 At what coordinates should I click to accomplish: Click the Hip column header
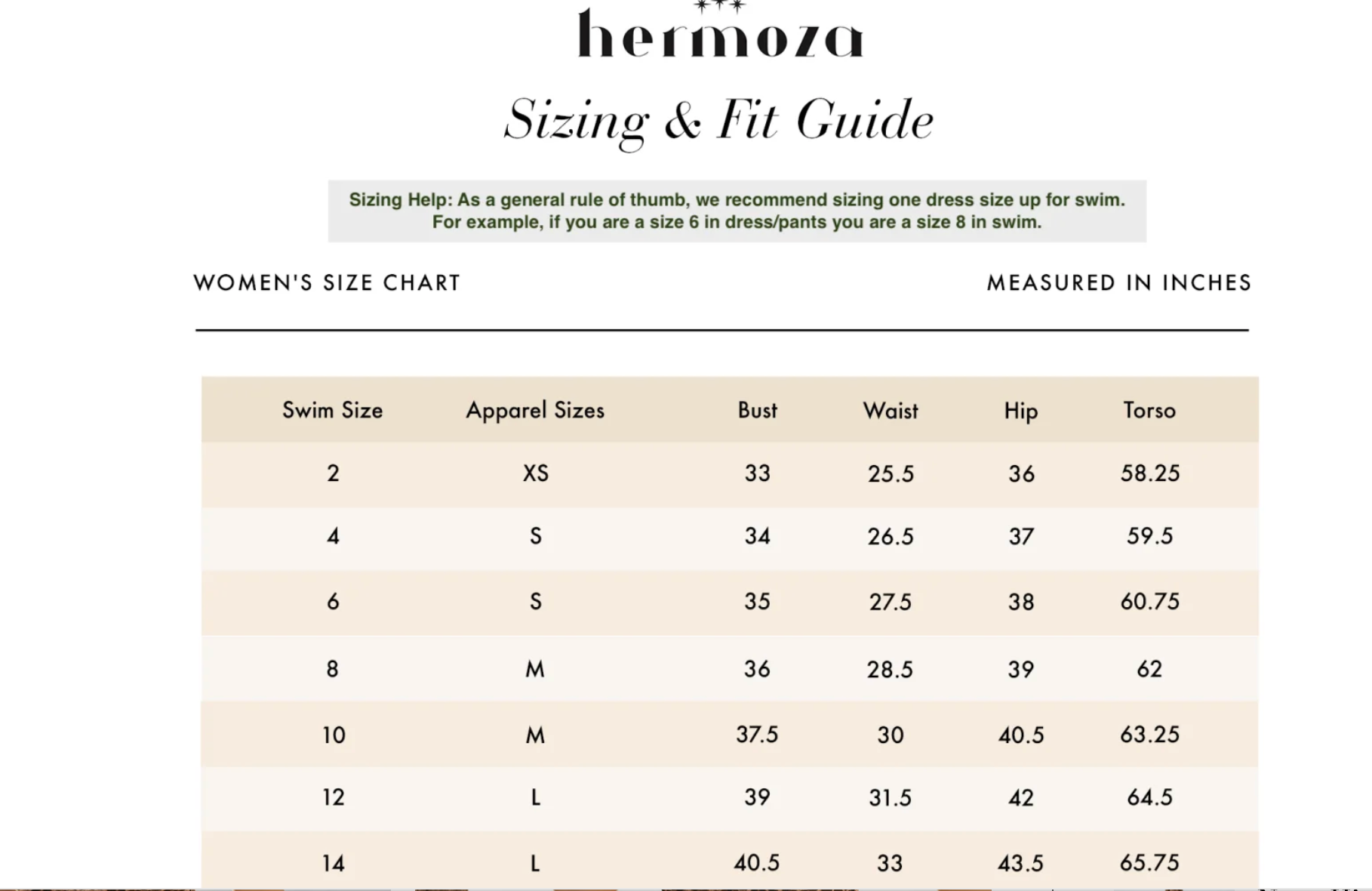1021,412
